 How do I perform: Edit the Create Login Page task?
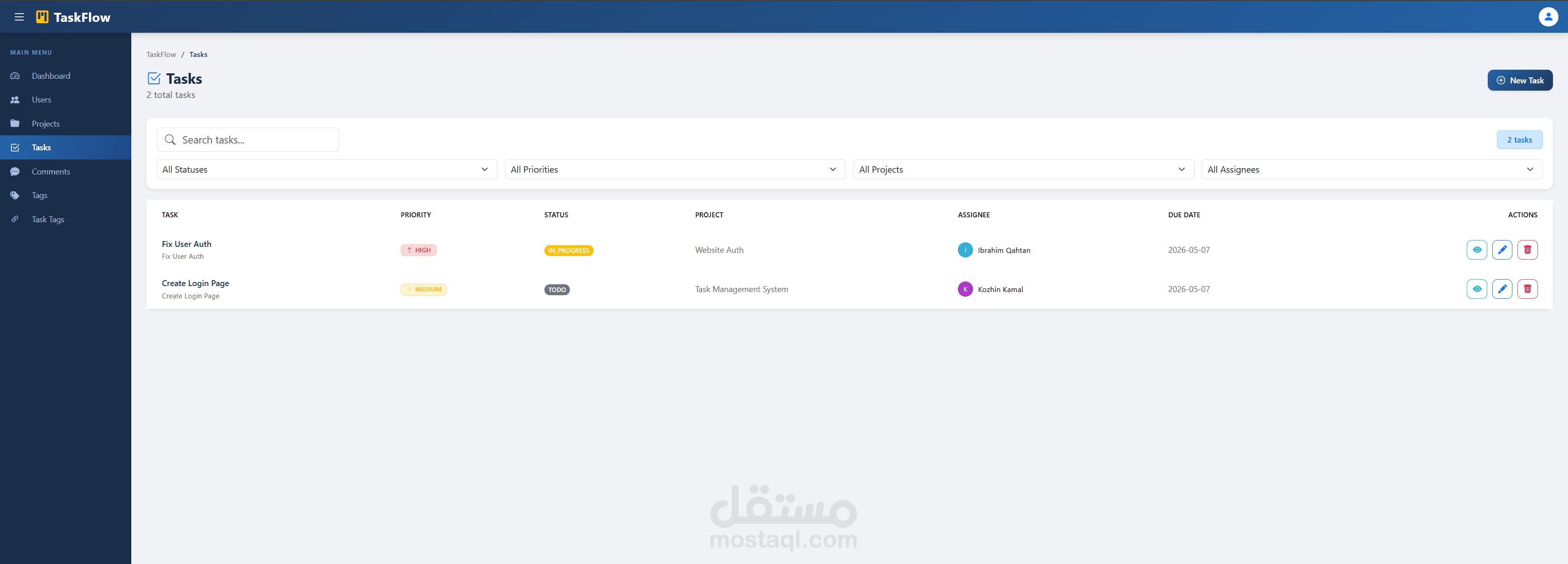(x=1502, y=289)
